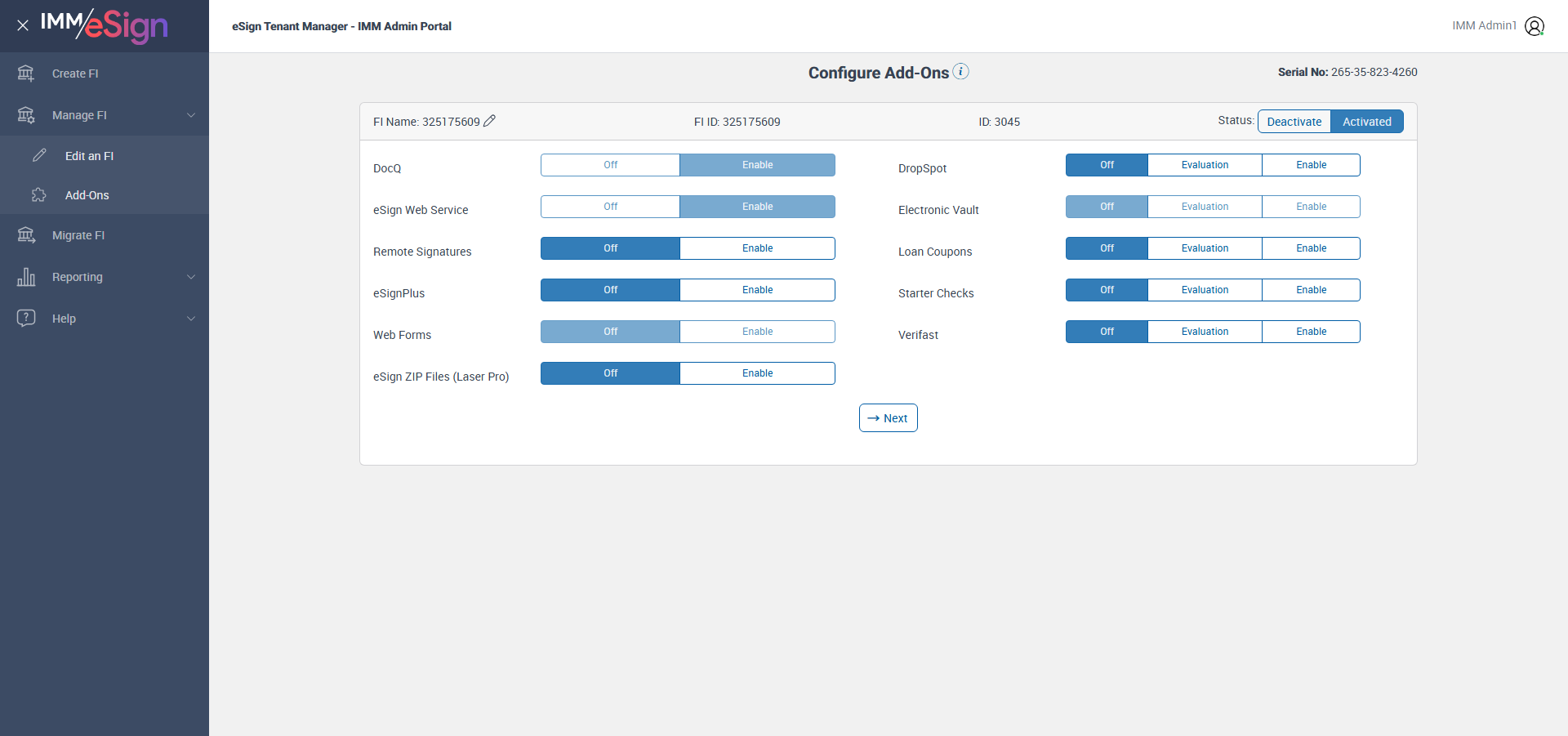Click the Reporting bar chart icon
The width and height of the screenshot is (1568, 736).
(26, 277)
